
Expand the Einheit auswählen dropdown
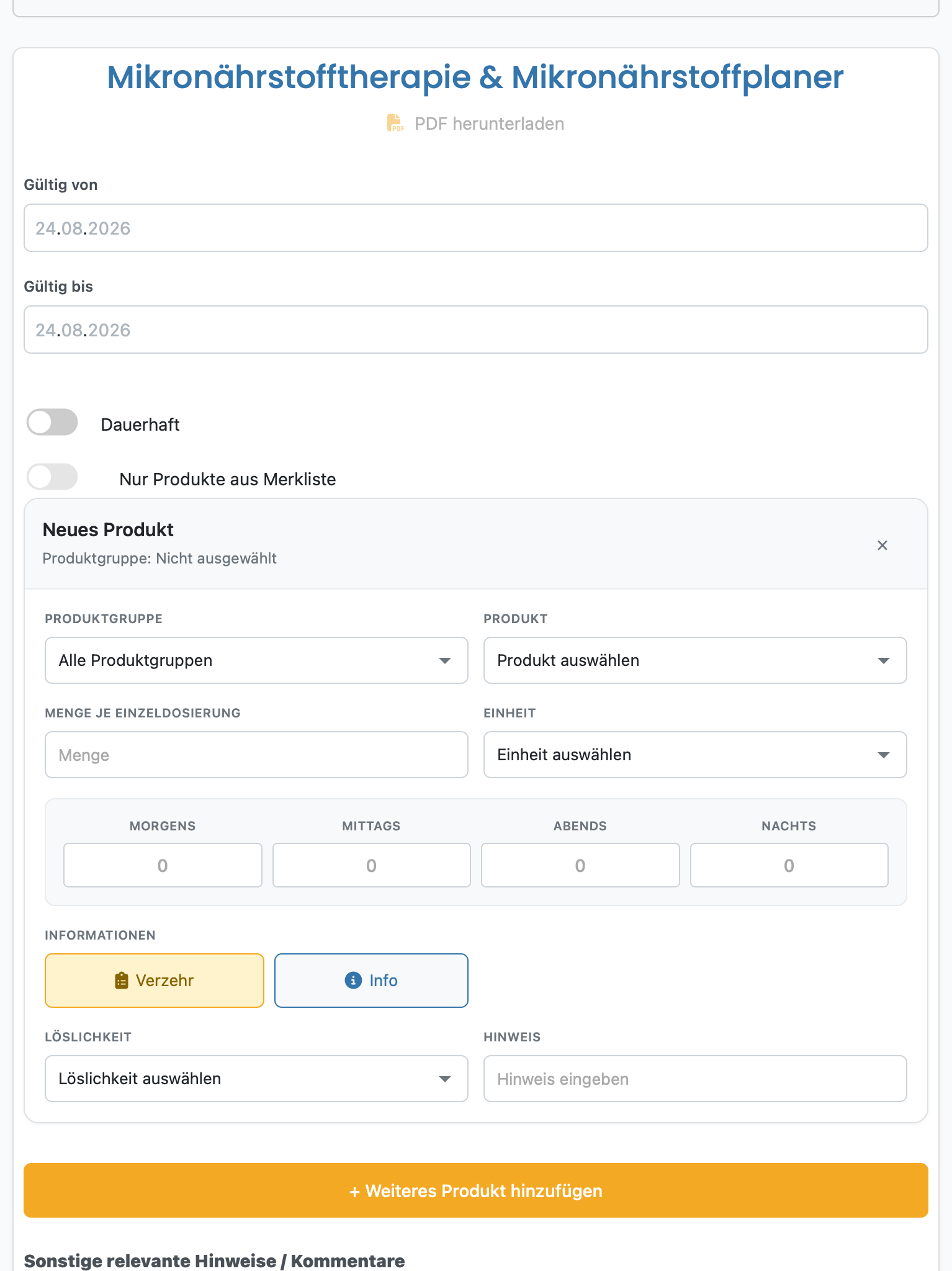tap(695, 755)
